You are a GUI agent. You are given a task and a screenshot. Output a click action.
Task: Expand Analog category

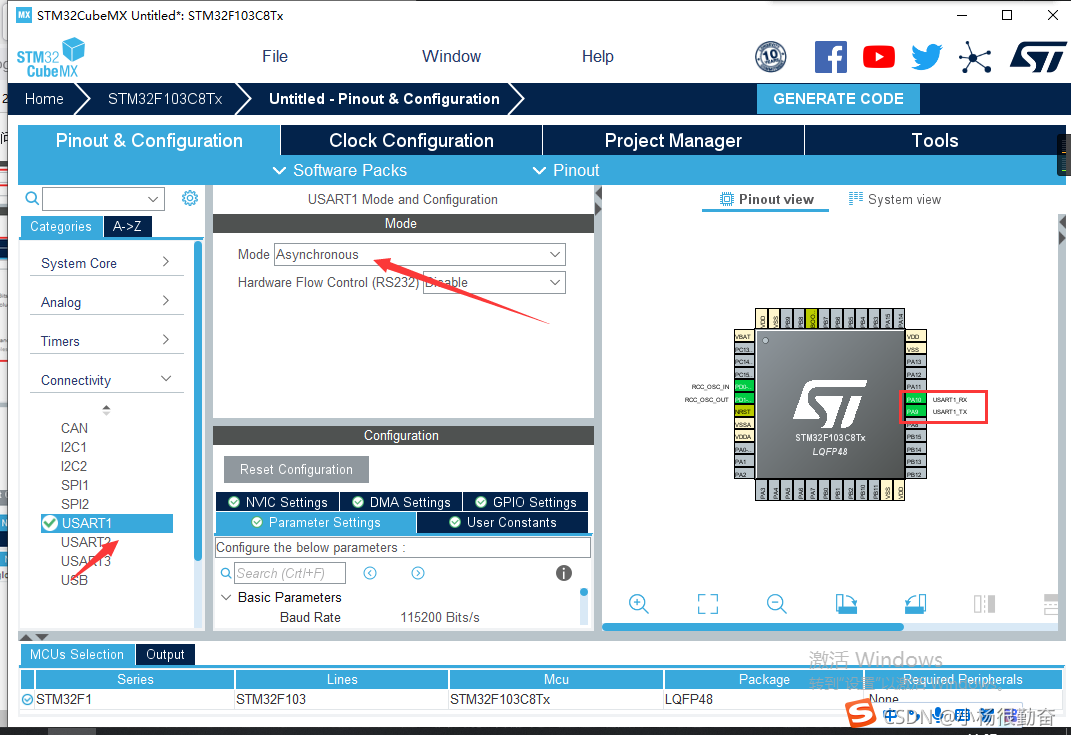coord(107,302)
